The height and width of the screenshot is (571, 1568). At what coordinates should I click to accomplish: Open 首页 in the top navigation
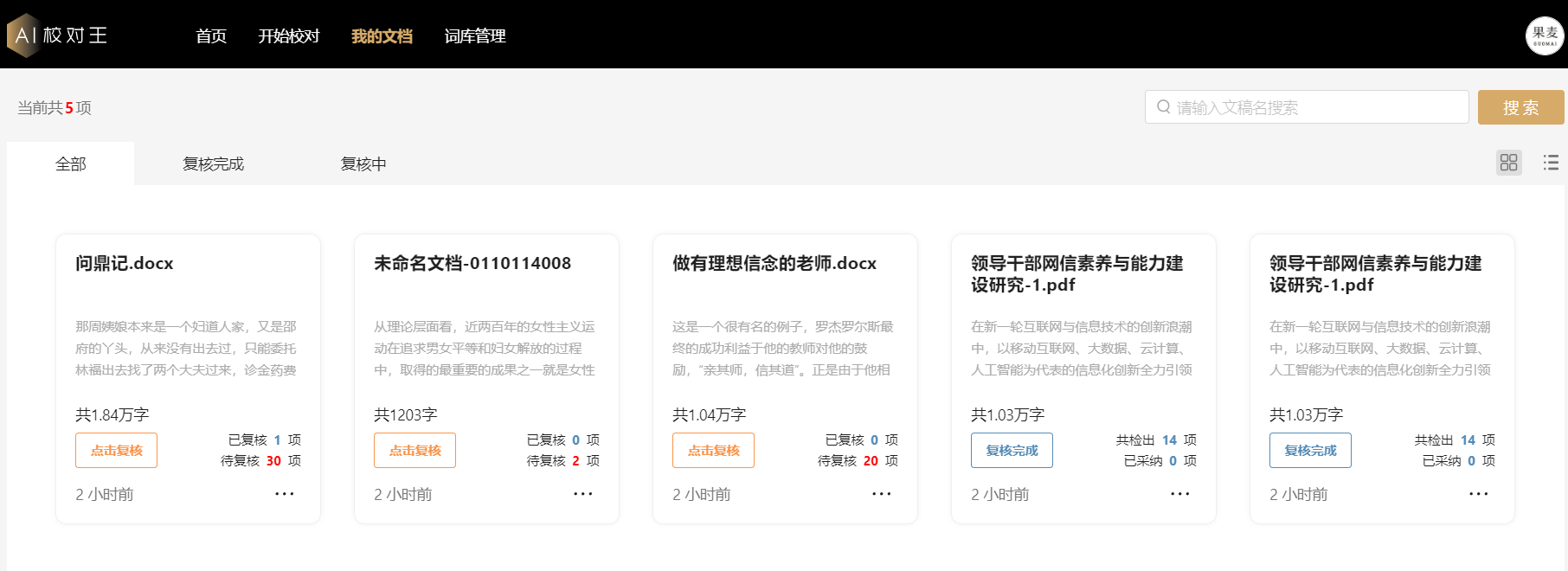pos(210,36)
